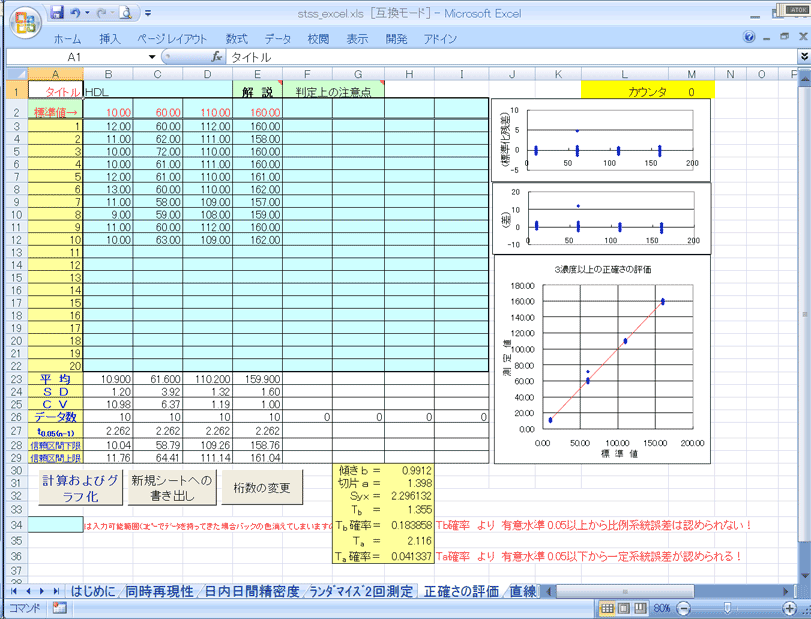Move to the next sheet tab

[x=41, y=591]
